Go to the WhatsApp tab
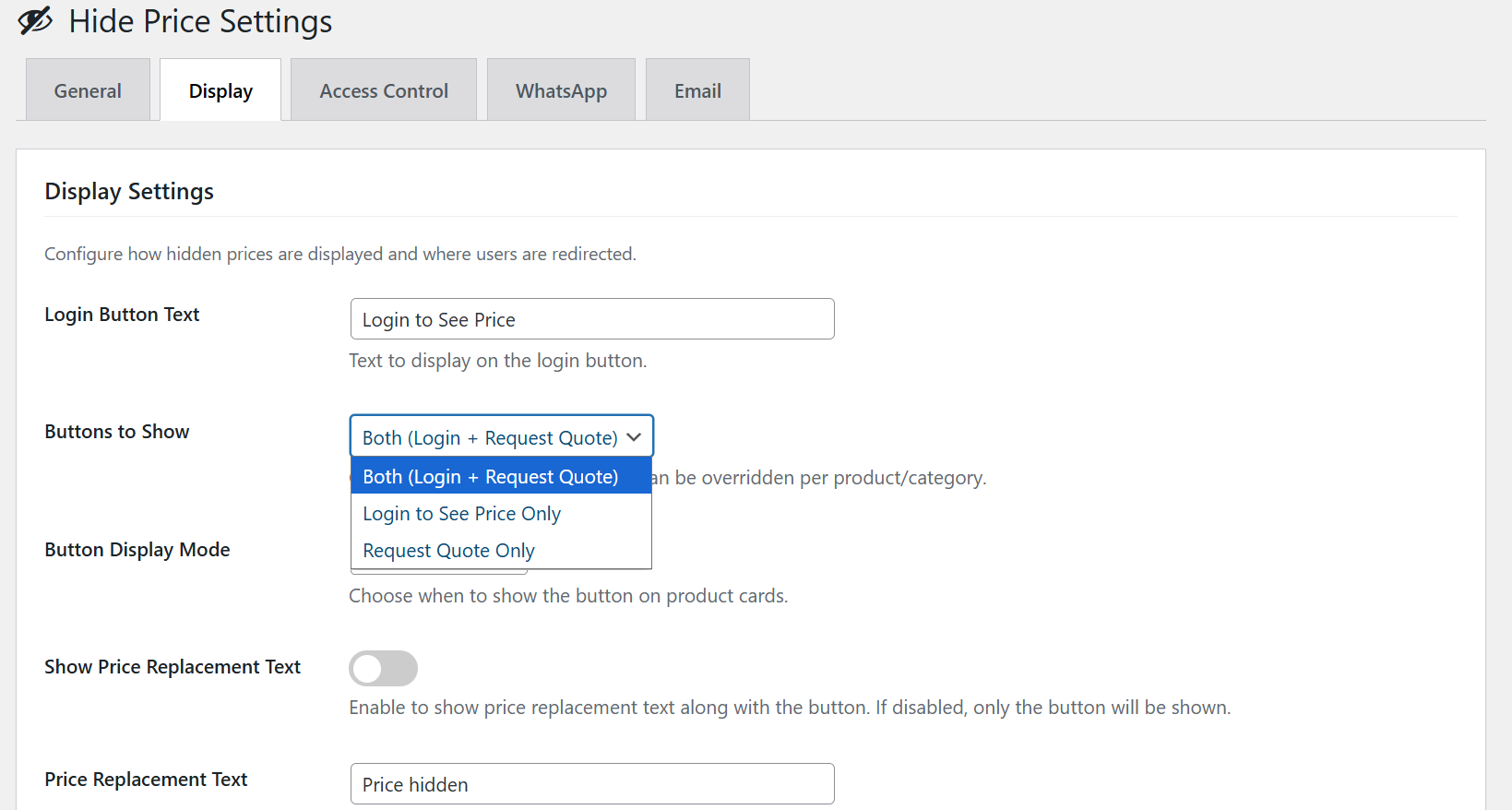This screenshot has width=1512, height=810. (561, 90)
